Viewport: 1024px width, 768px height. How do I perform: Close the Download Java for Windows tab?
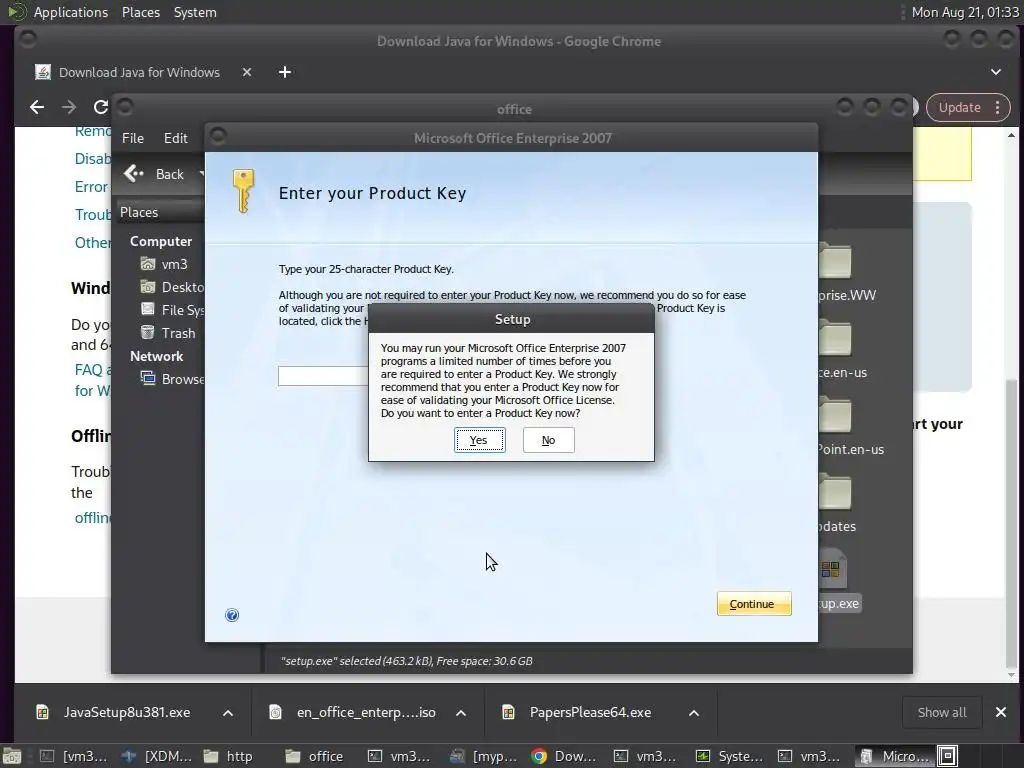[x=247, y=72]
